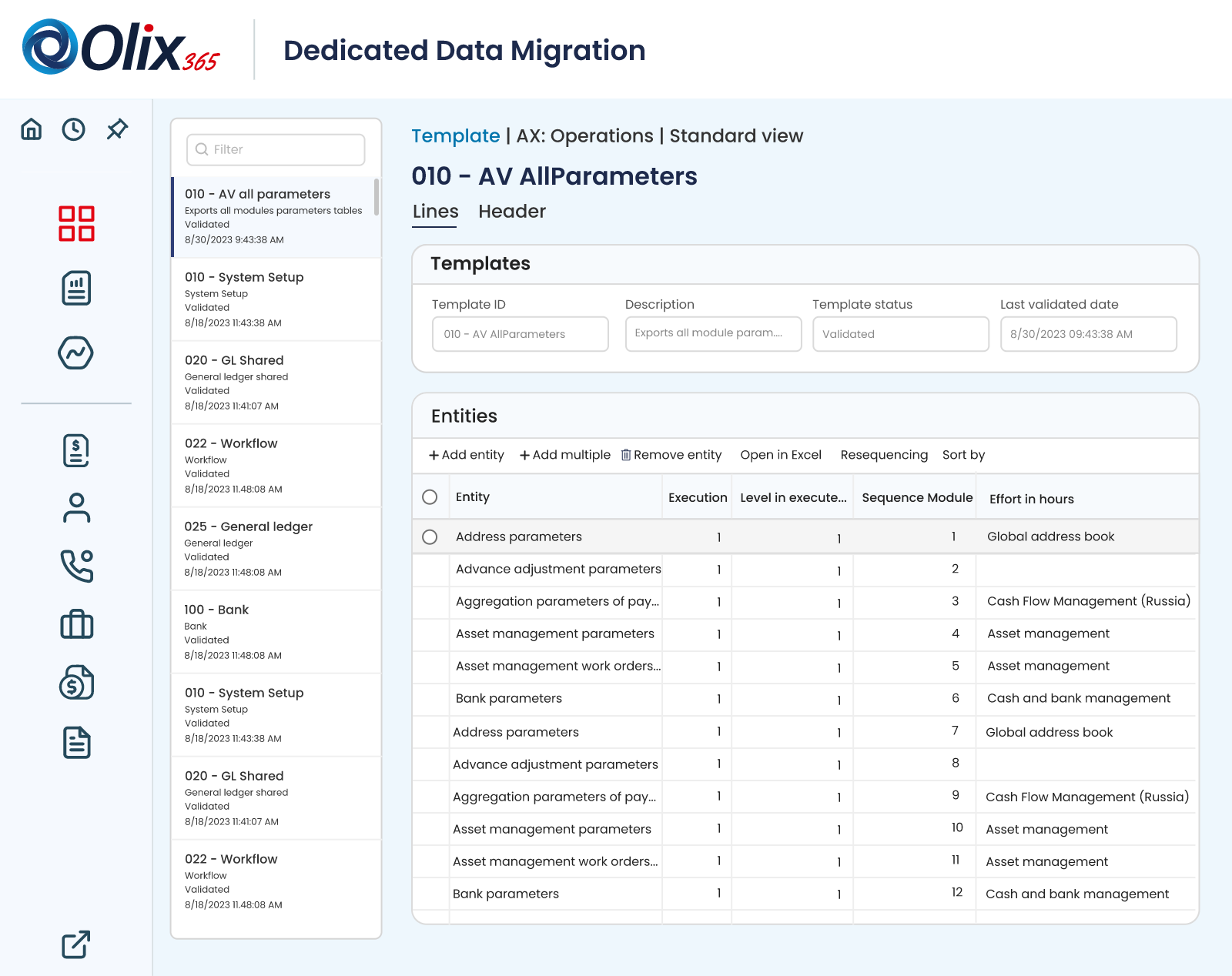Open the analytics trend circle icon
This screenshot has width=1232, height=976.
click(x=76, y=353)
